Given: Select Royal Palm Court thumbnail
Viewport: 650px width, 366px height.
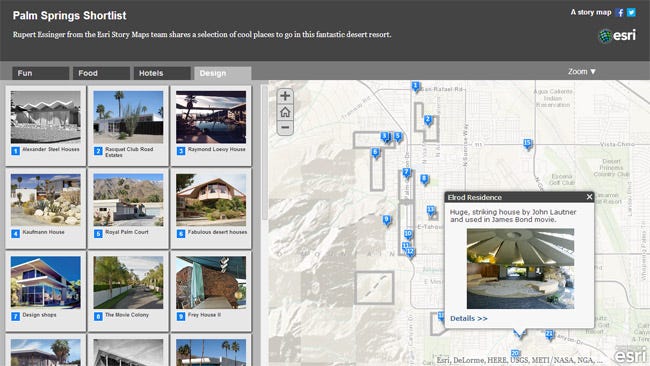Looking at the screenshot, I should coord(128,200).
